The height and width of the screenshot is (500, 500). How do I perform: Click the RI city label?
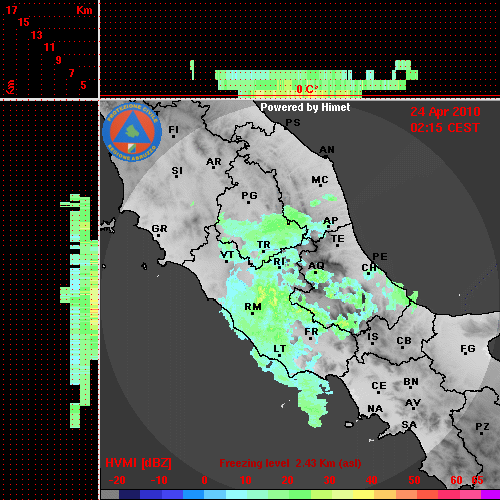(x=279, y=262)
